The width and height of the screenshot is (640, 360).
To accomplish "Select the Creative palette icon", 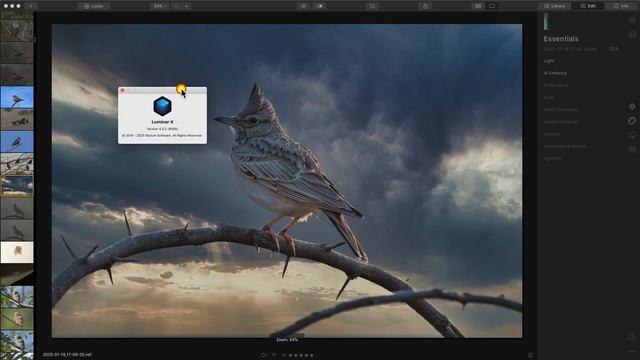I will pos(632,121).
